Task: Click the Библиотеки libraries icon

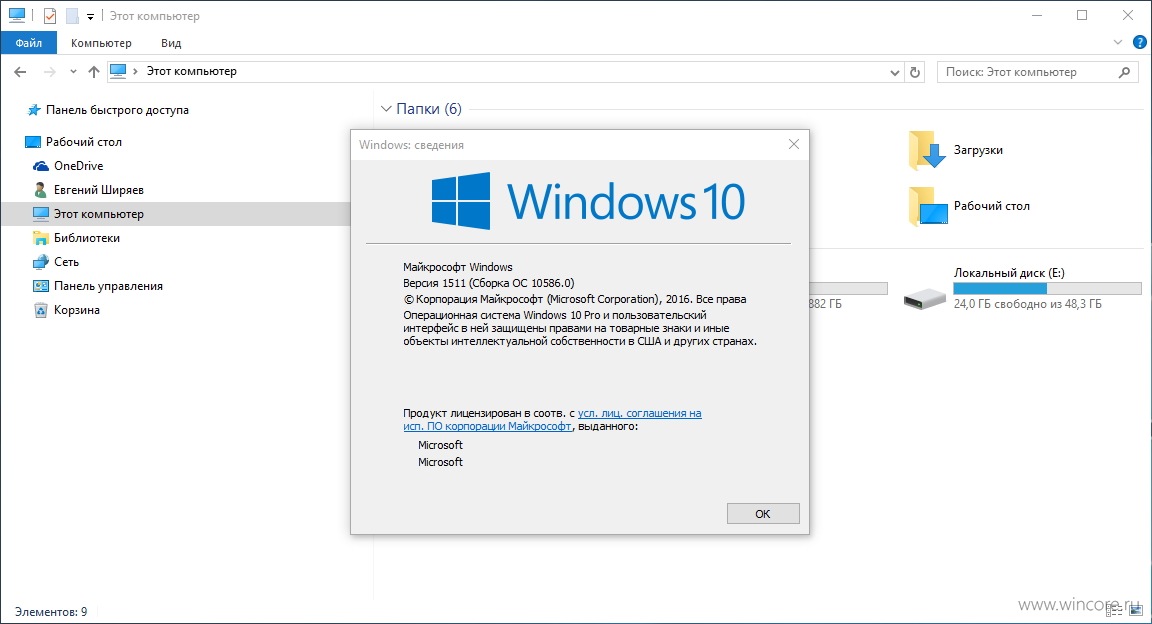Action: click(x=41, y=238)
